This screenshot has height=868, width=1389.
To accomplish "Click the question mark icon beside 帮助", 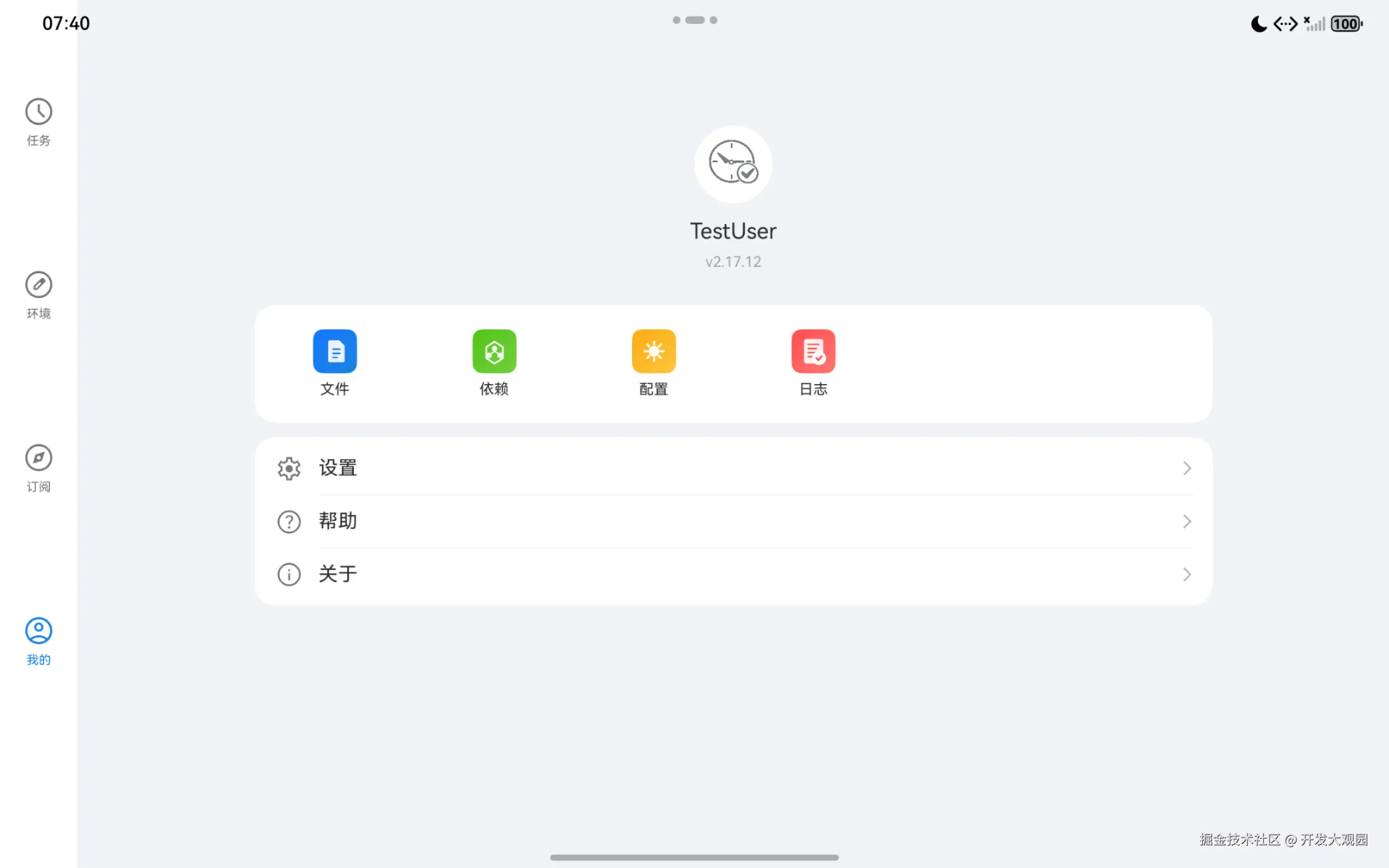I will point(289,521).
